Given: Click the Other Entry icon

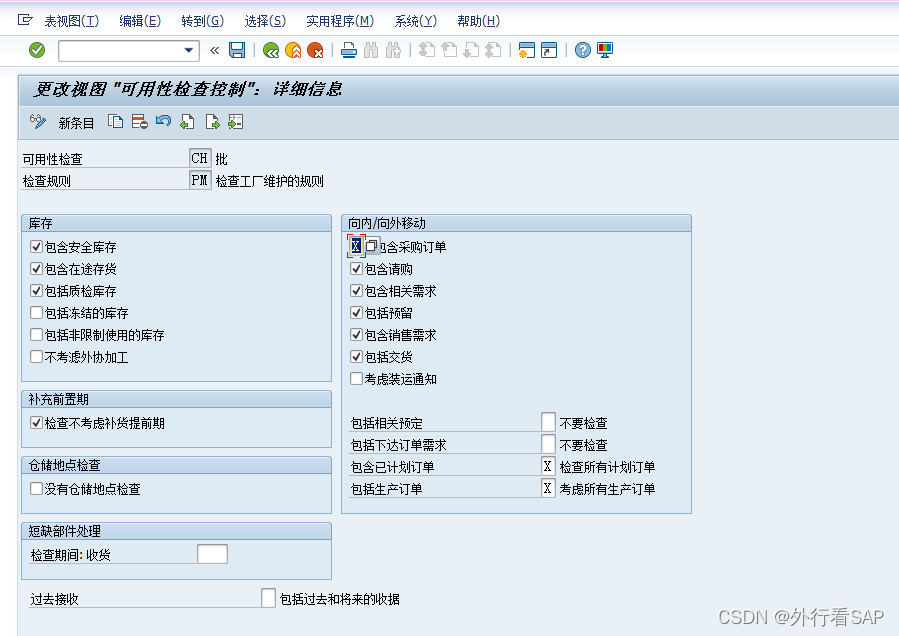Looking at the screenshot, I should coord(236,122).
